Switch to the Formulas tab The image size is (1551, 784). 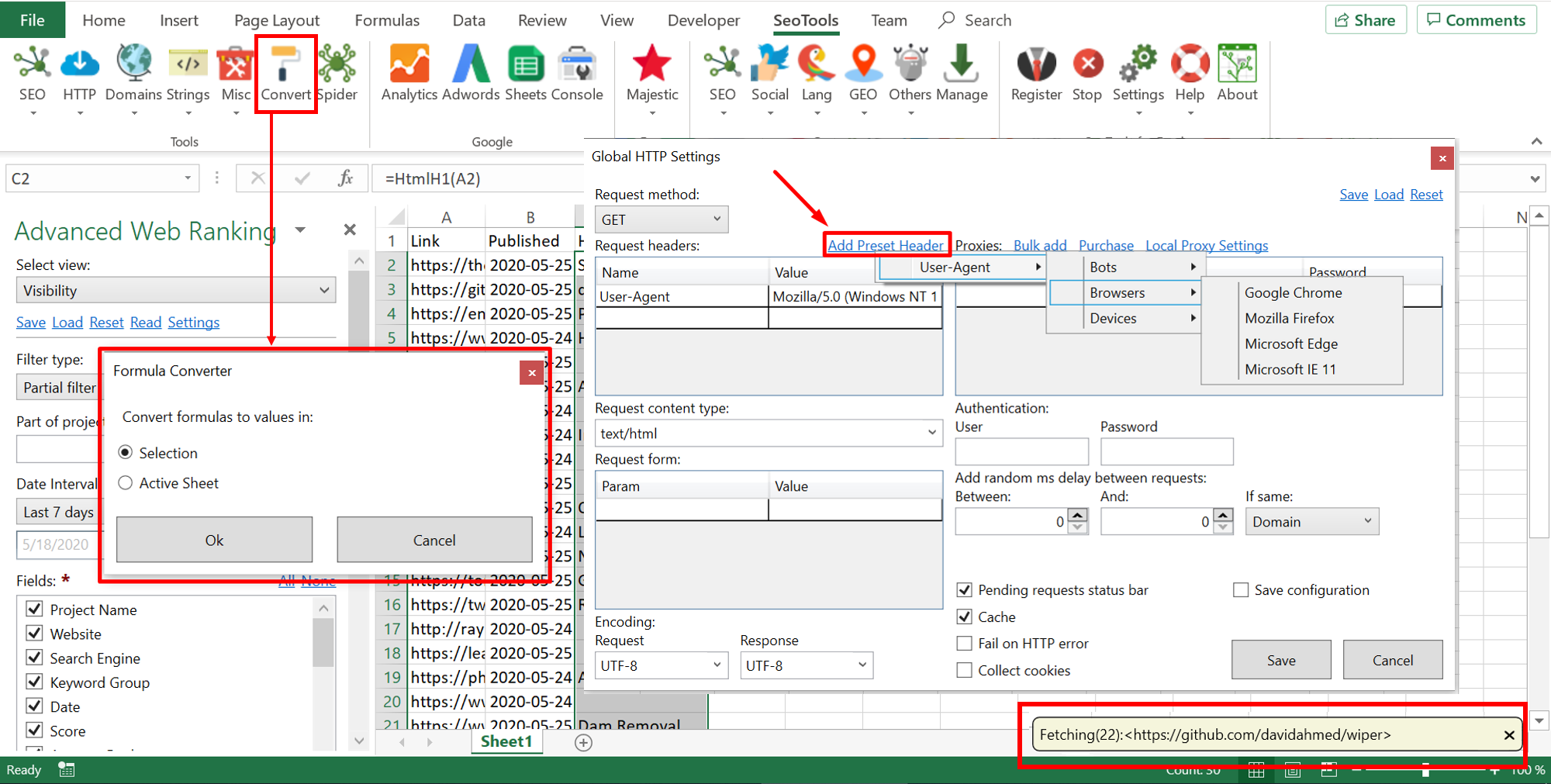coord(387,20)
